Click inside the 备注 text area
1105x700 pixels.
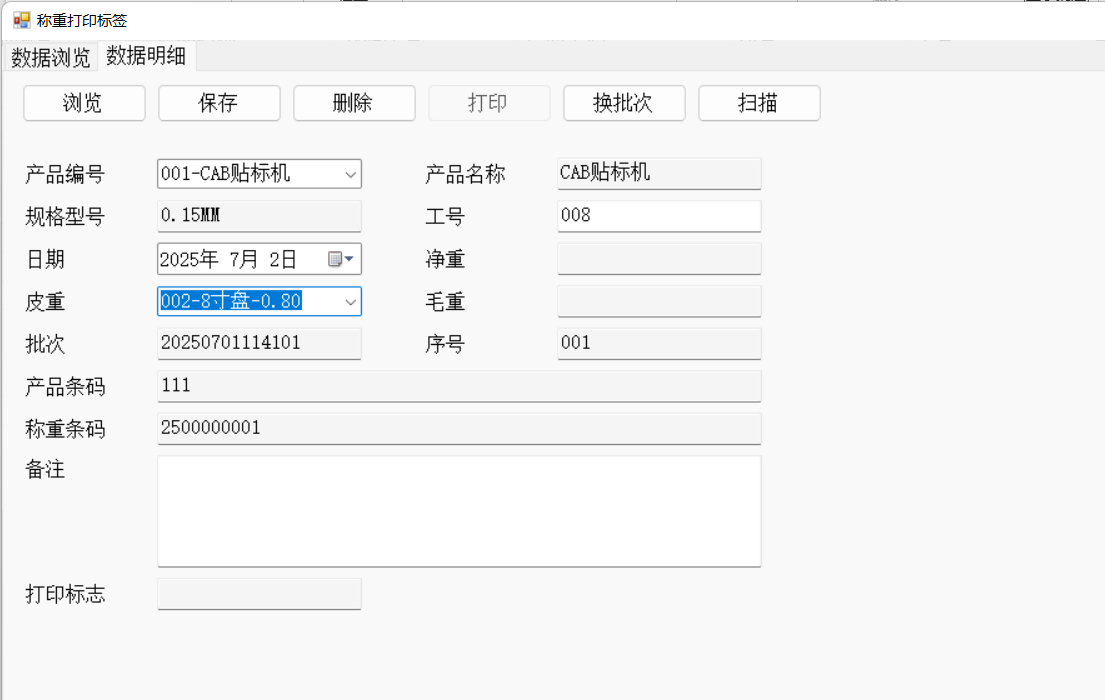point(459,511)
